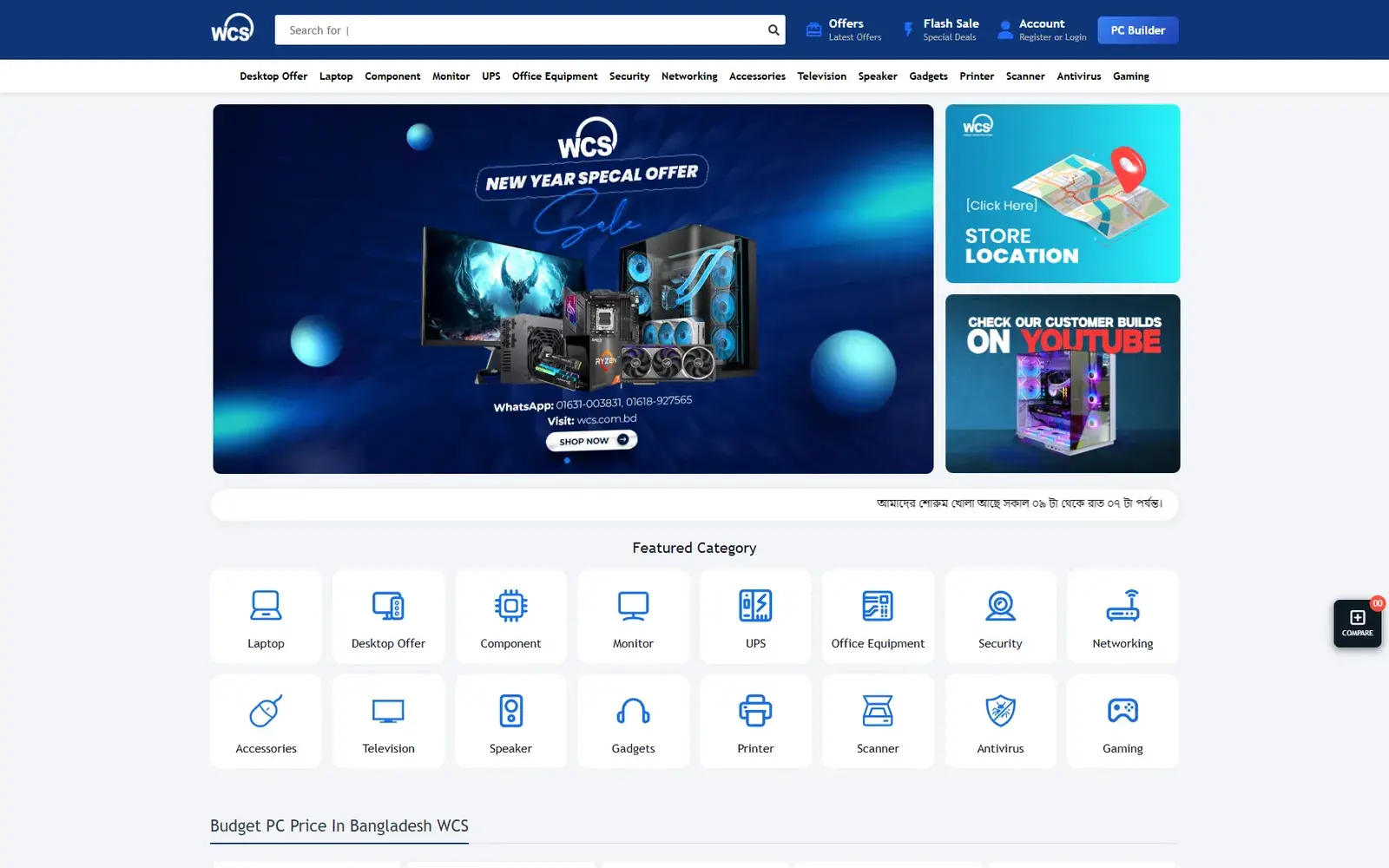Select the Speaker featured category card

[510, 721]
